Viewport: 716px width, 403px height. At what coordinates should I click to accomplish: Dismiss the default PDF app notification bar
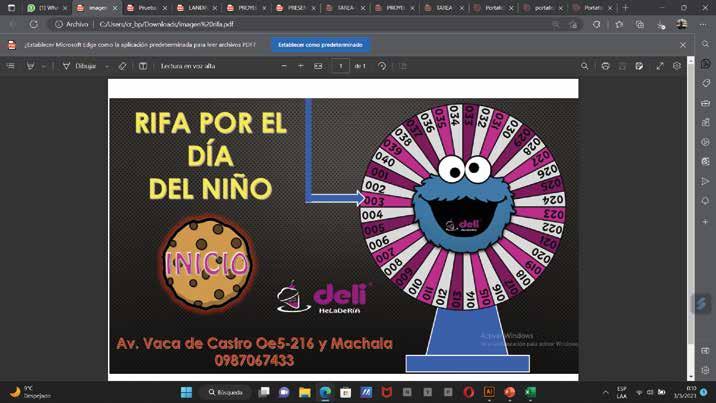point(683,45)
